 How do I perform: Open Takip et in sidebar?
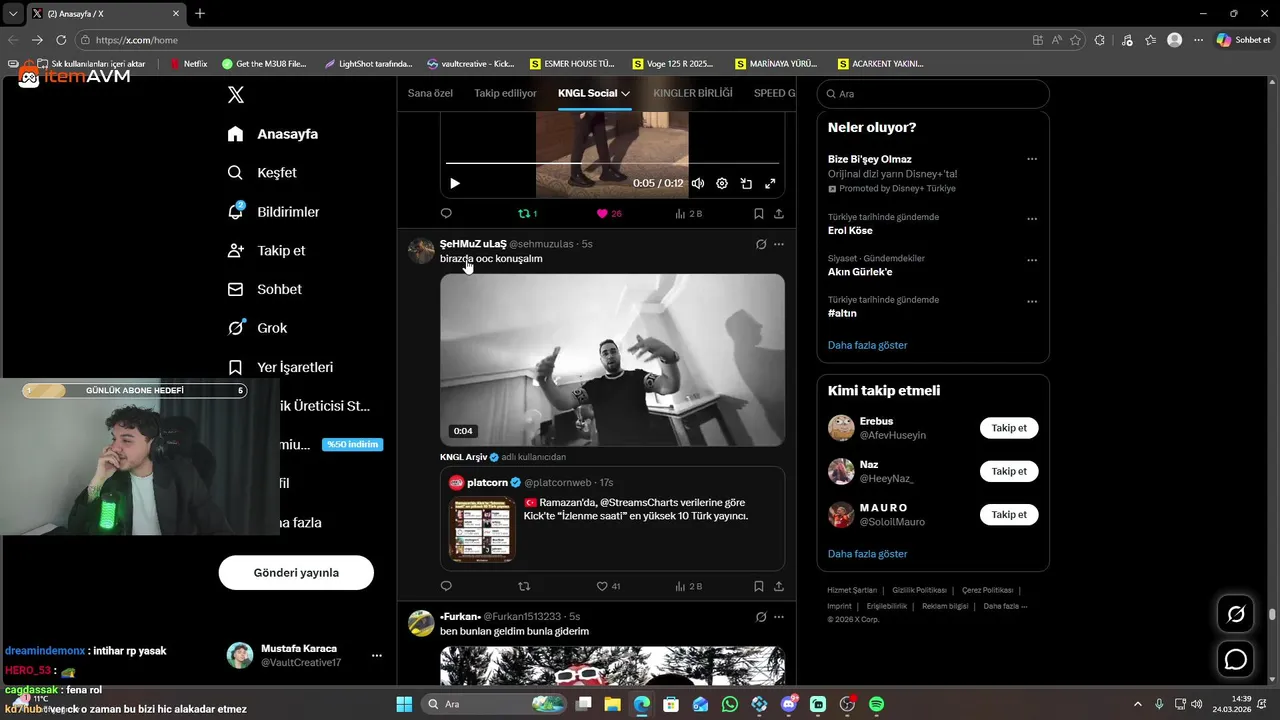pos(267,251)
